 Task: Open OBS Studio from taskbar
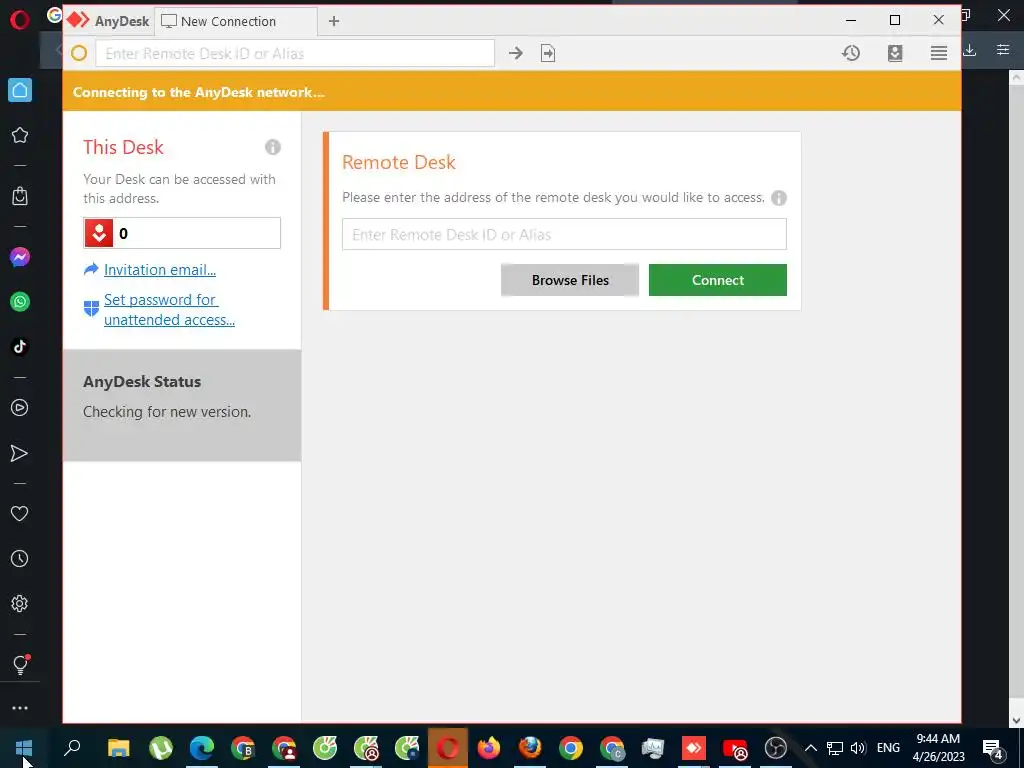click(776, 748)
